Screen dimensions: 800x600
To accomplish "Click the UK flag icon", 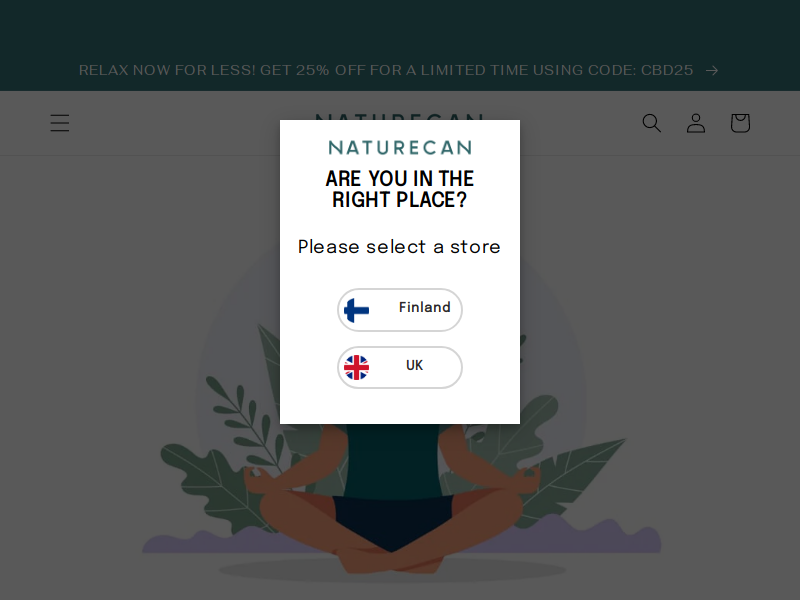I will [x=356, y=367].
